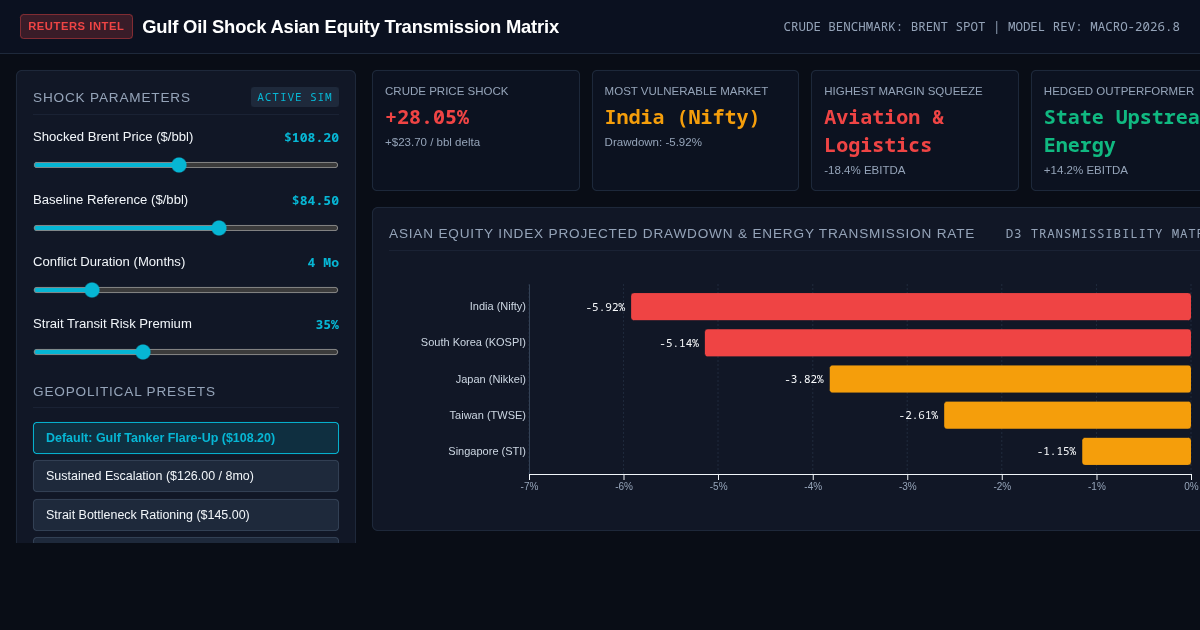
Task: Select Sustained Escalation ($126.00 / 8mo) preset
Action: coord(186,476)
